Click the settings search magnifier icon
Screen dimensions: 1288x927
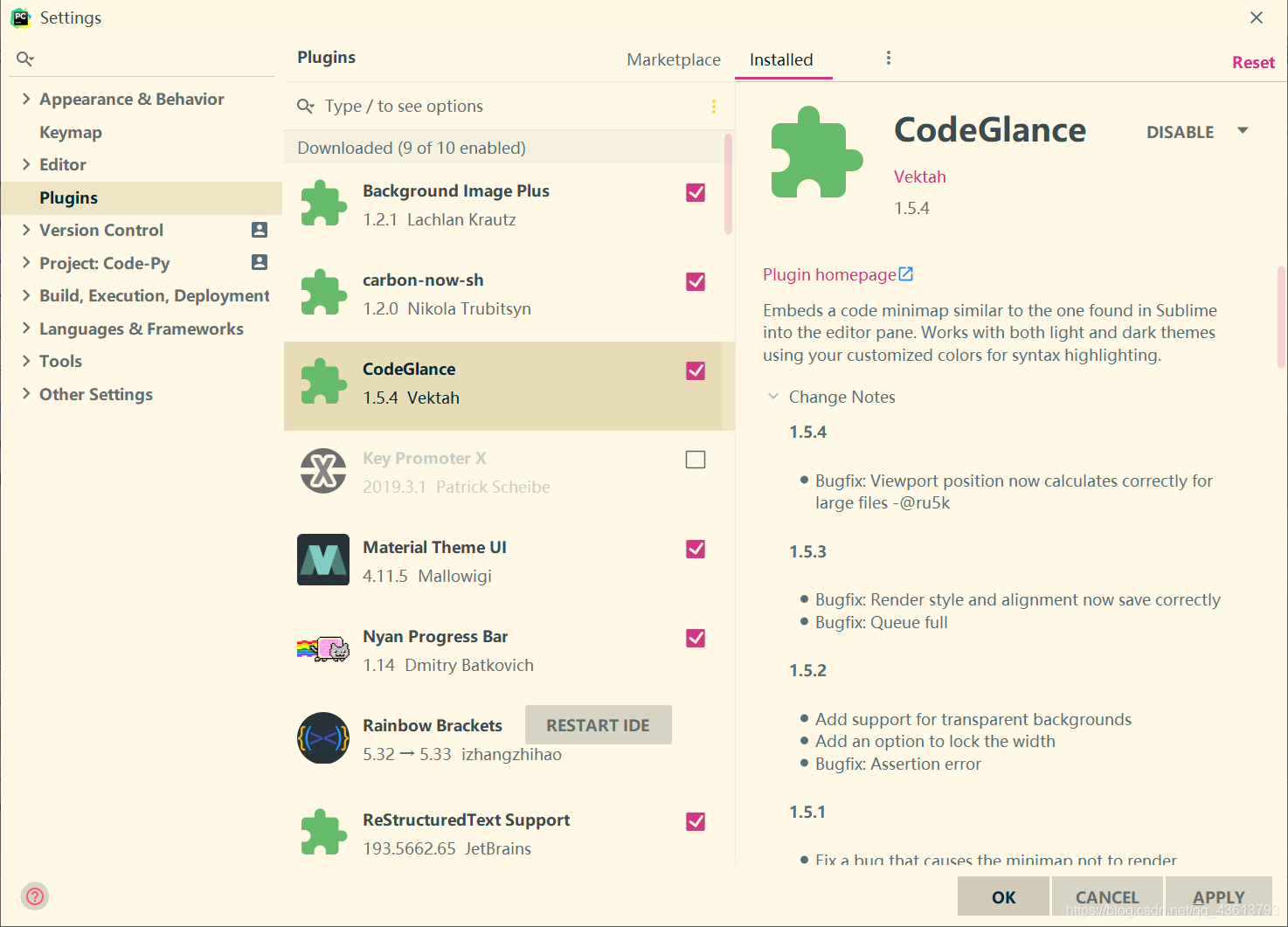pos(24,59)
